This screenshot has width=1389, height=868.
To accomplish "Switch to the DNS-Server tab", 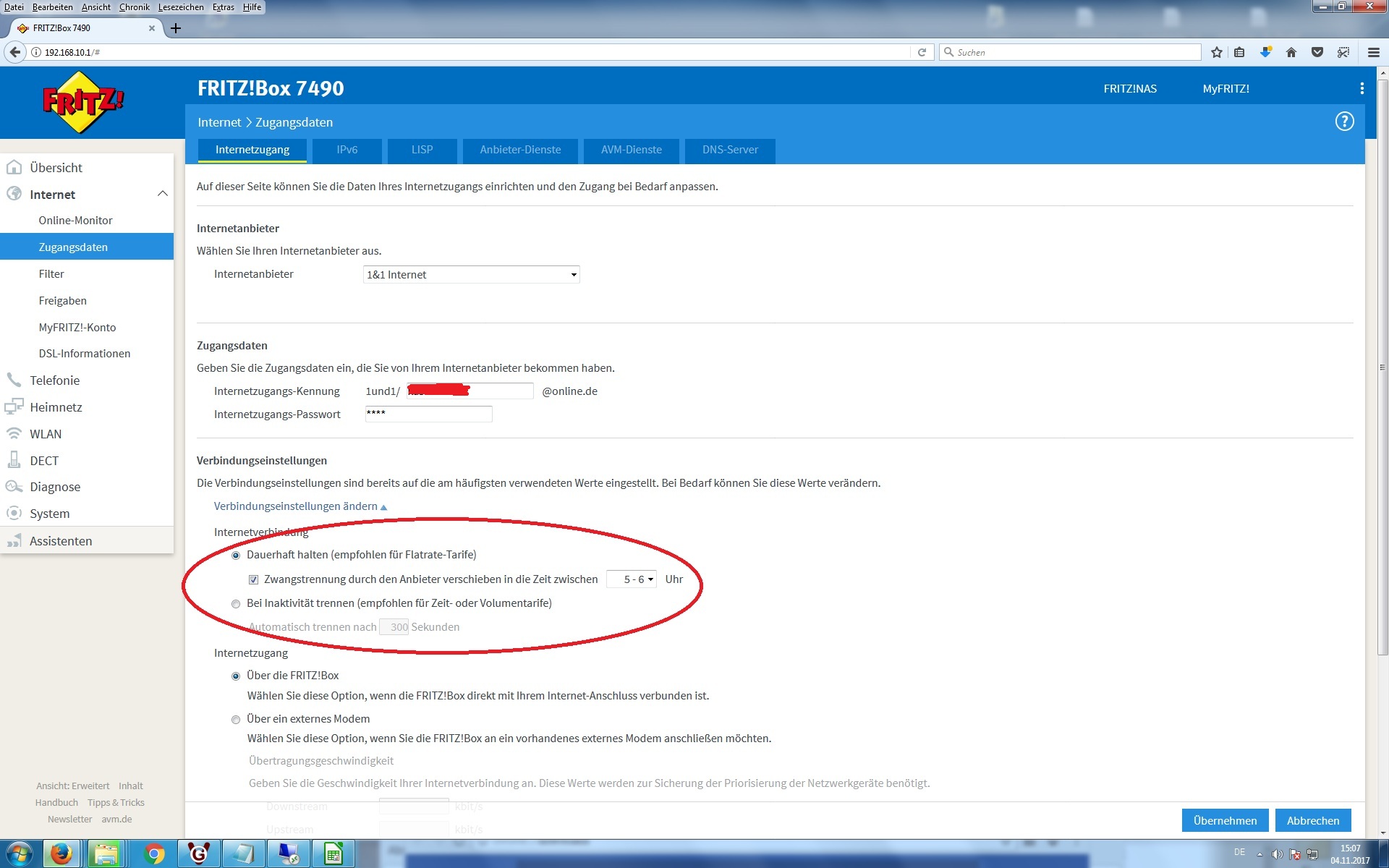I will [730, 150].
